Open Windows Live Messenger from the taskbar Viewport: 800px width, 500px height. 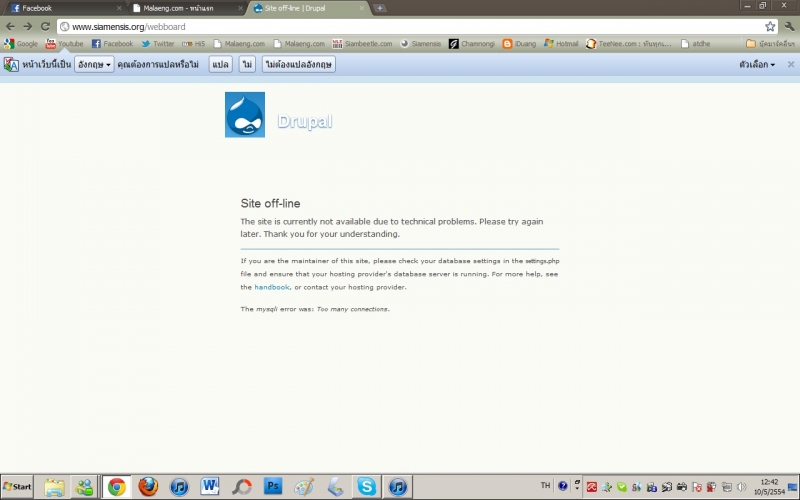click(84, 487)
